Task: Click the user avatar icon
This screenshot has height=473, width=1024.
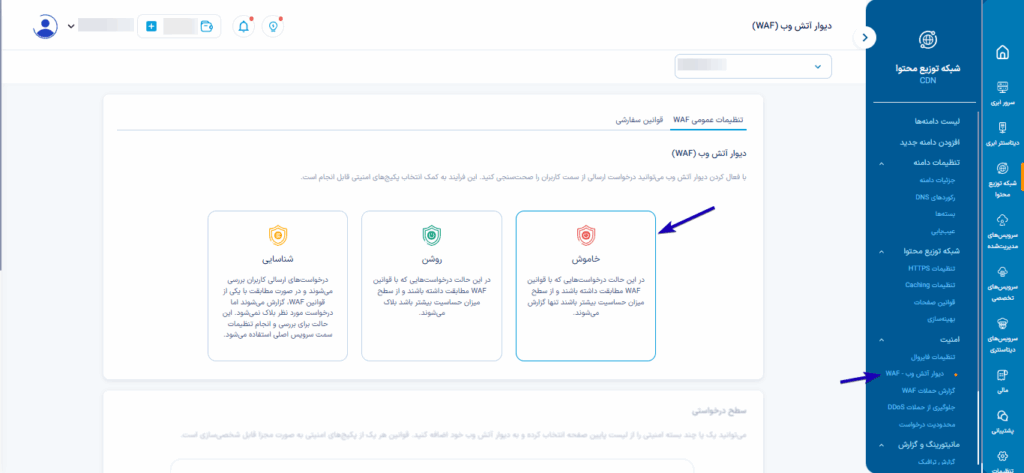Action: point(46,26)
